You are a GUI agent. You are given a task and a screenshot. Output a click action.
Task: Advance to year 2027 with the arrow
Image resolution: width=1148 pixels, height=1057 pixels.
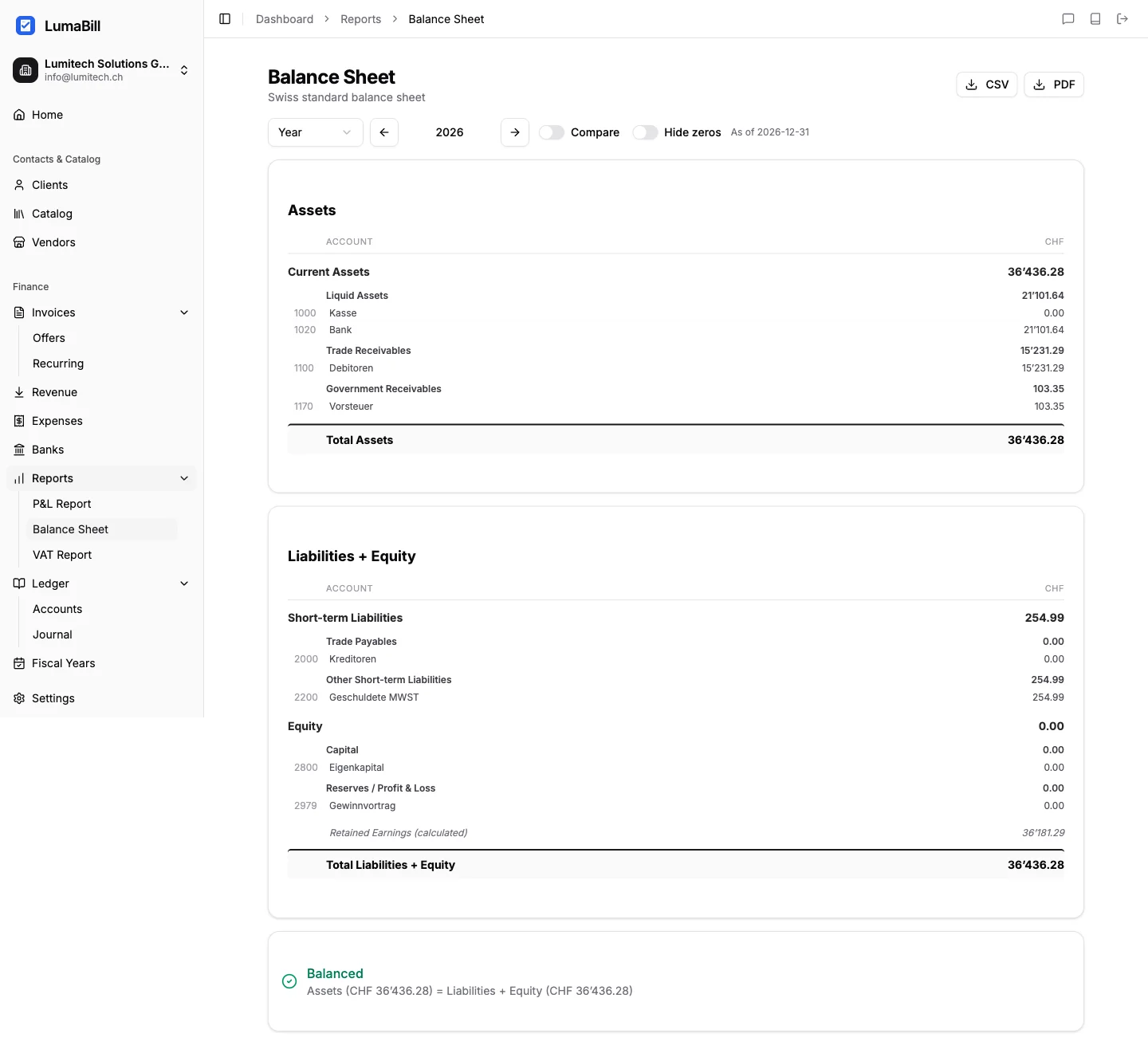(x=514, y=132)
